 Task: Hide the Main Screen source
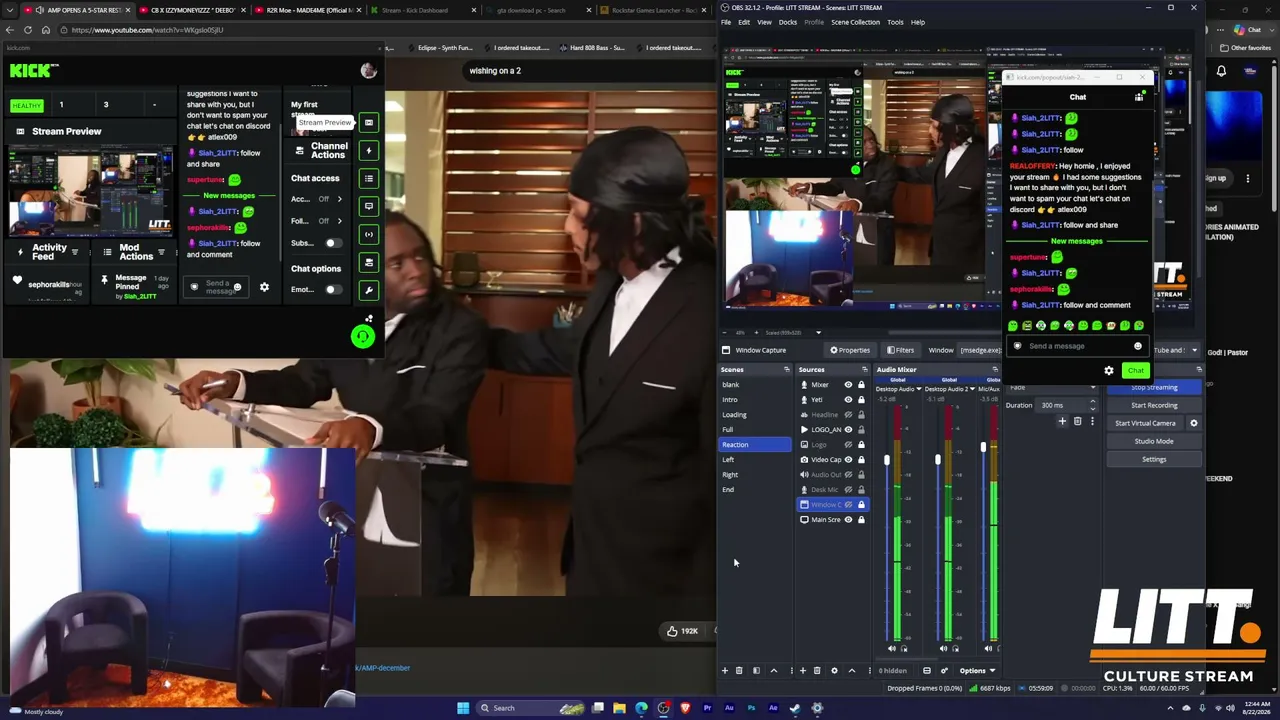click(848, 520)
